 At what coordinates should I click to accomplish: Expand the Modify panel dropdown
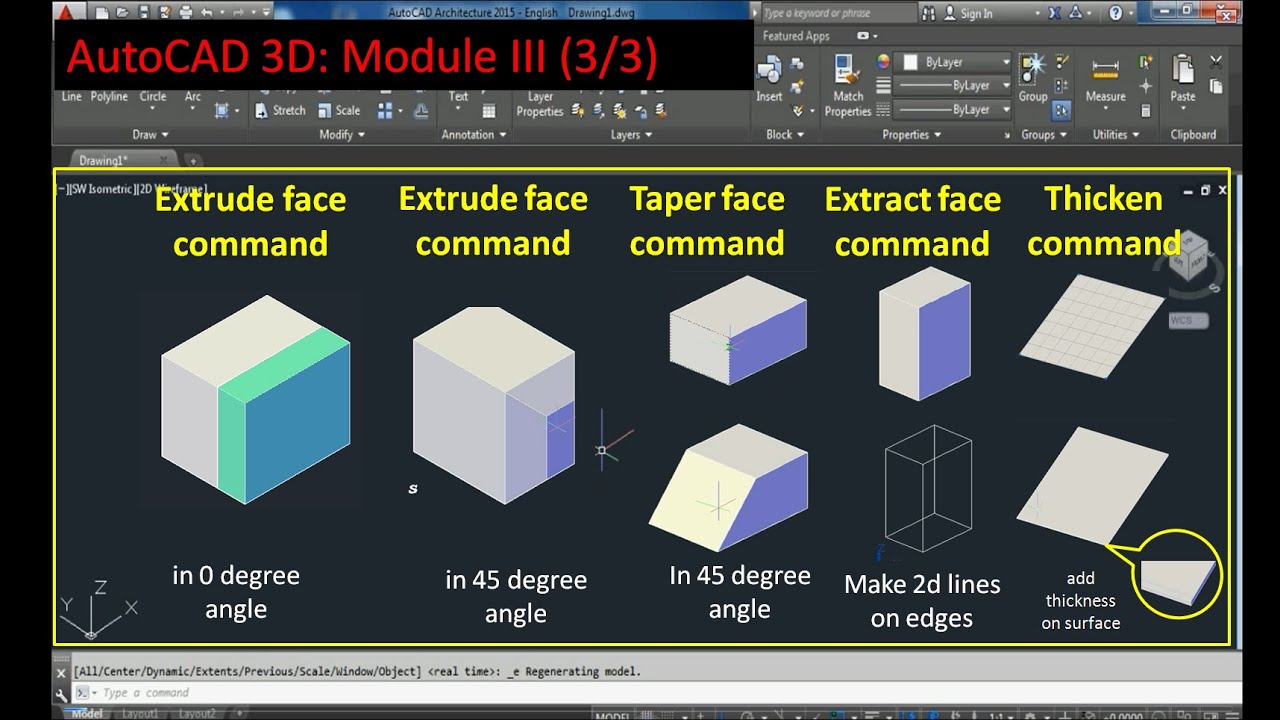(x=342, y=134)
